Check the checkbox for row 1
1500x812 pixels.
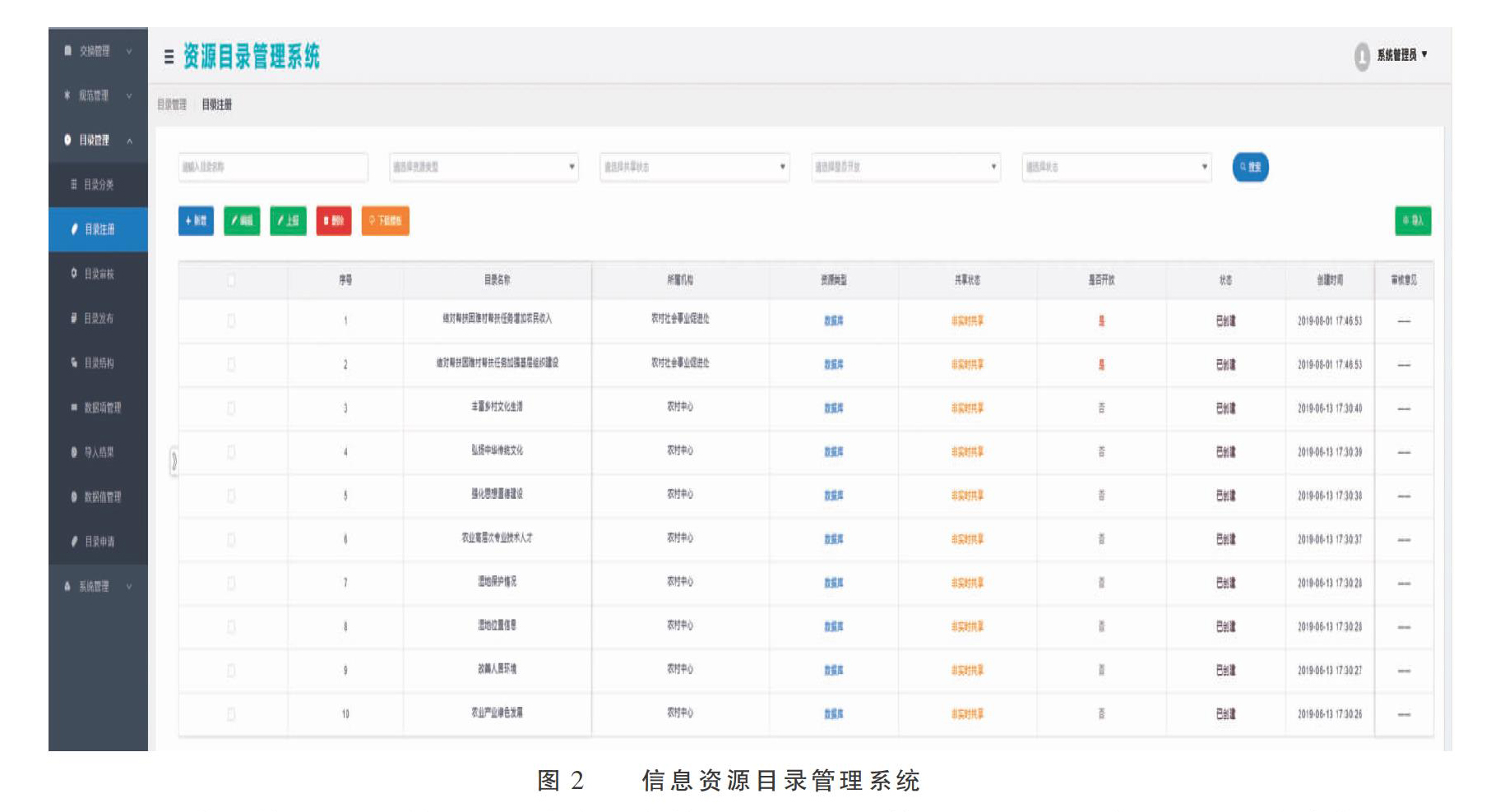click(231, 321)
